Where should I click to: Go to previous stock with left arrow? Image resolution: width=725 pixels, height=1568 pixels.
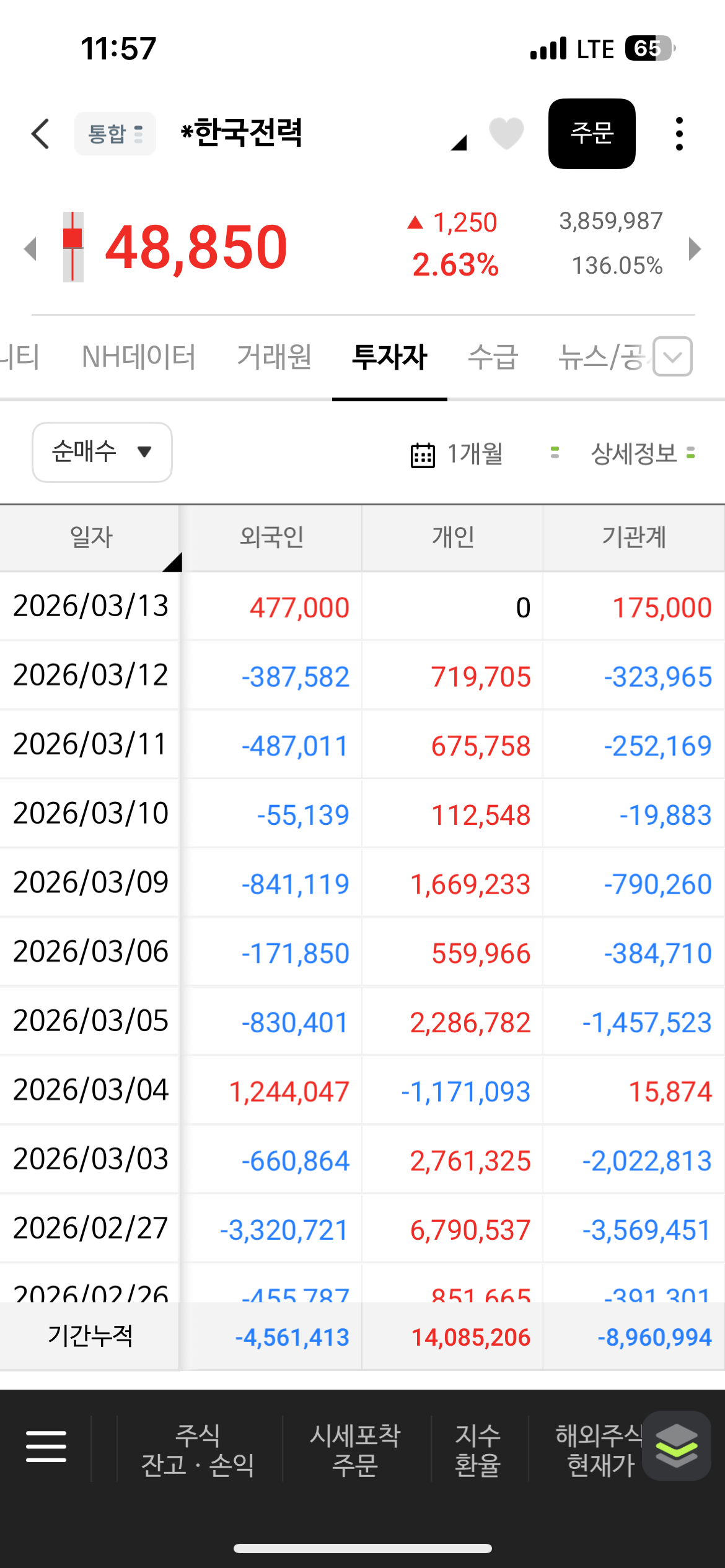click(30, 249)
